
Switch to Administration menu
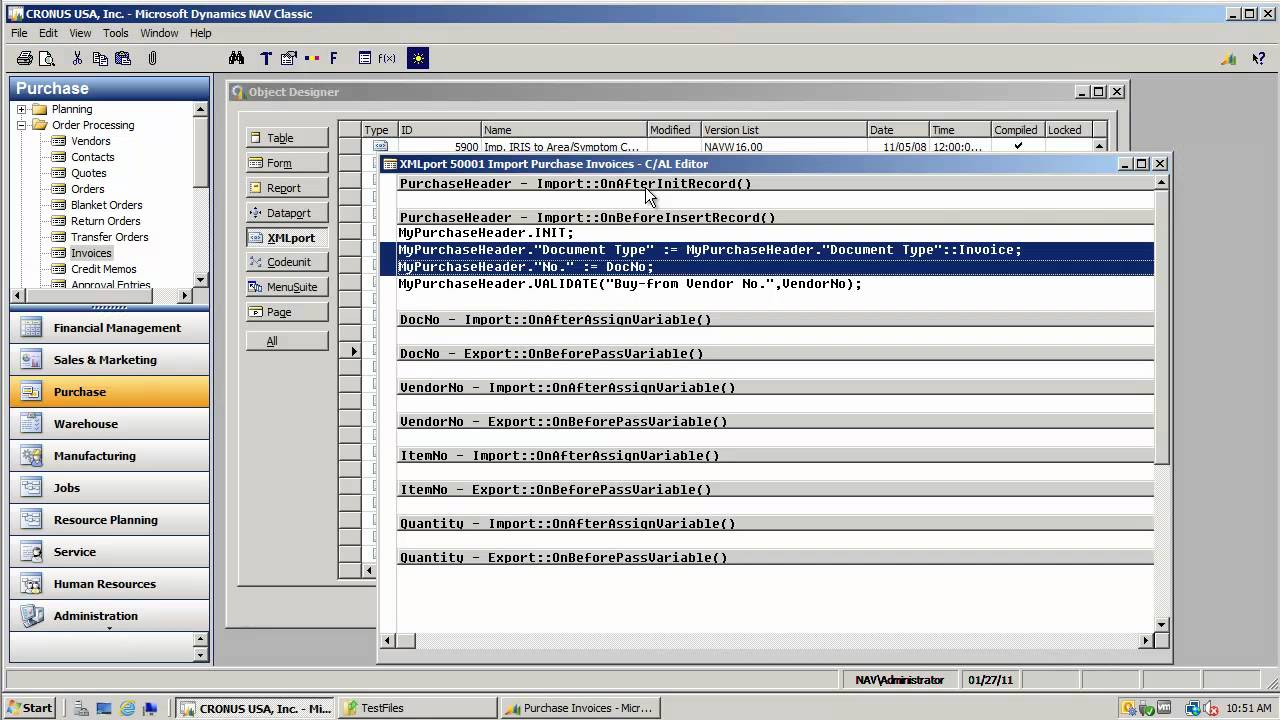(x=110, y=616)
